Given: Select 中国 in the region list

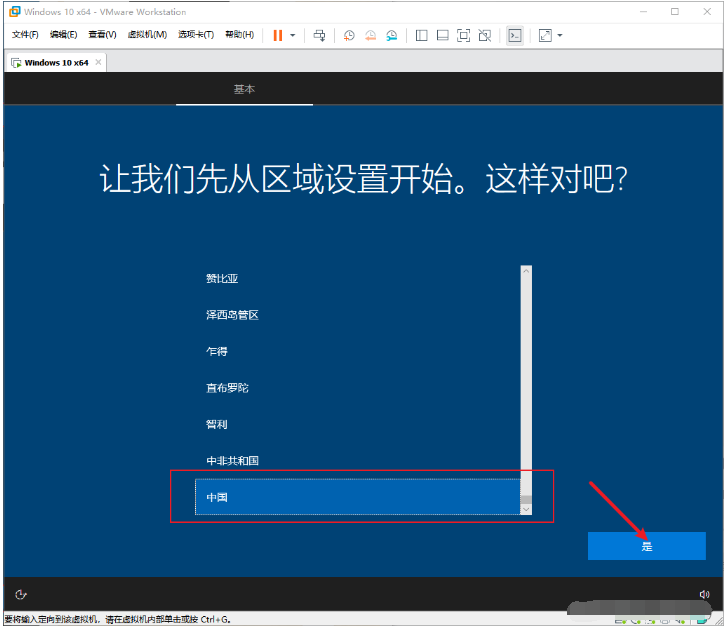Looking at the screenshot, I should click(357, 497).
